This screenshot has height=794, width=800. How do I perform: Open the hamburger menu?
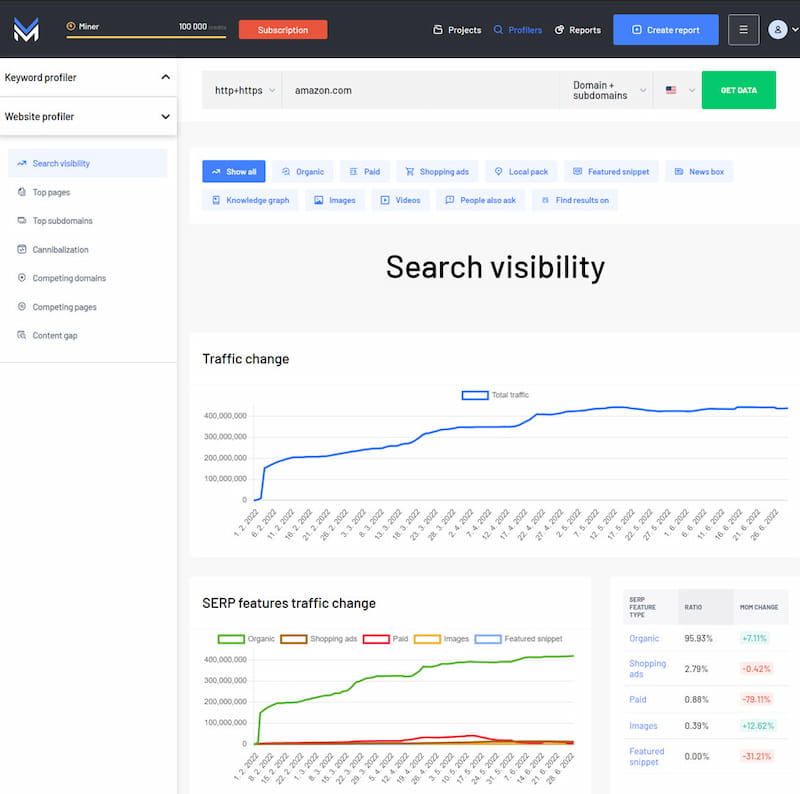743,30
